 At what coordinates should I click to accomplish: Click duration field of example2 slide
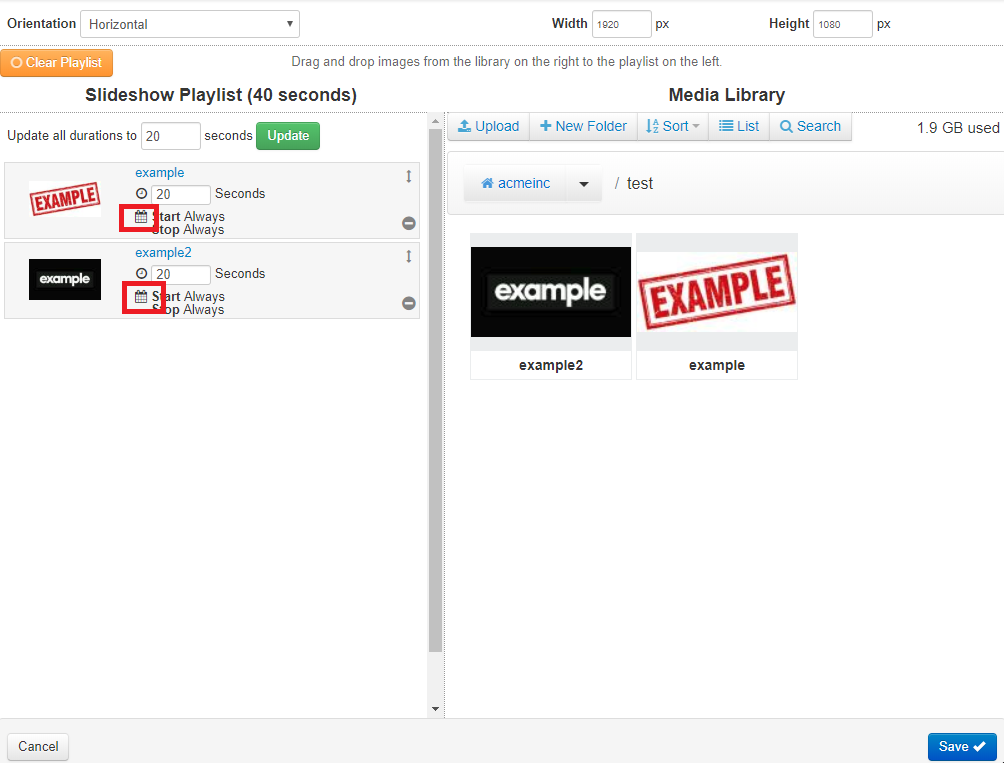(181, 274)
